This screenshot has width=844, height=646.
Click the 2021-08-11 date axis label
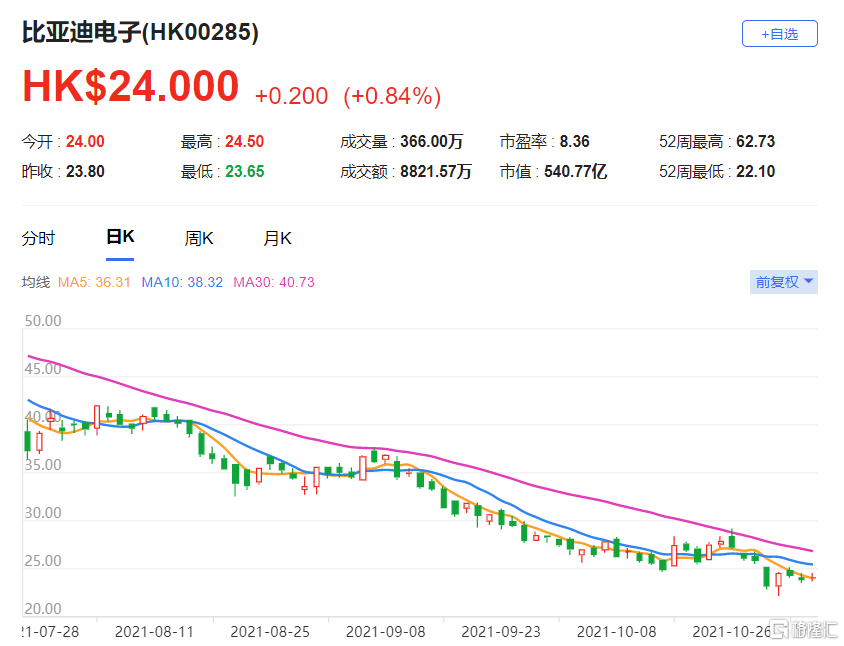(x=154, y=631)
